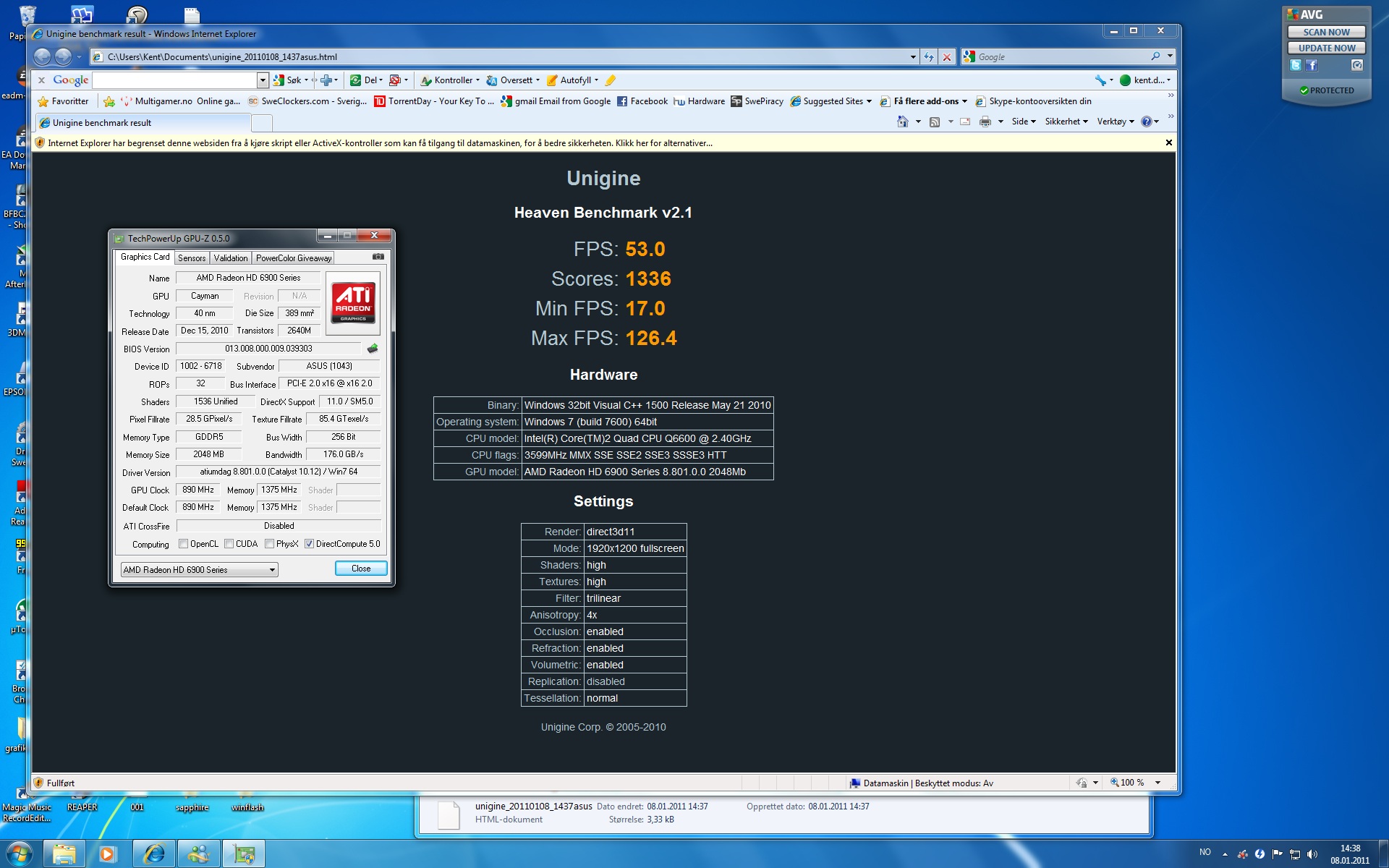Viewport: 1389px width, 868px height.
Task: Expand the Google Toolbar search box dropdown
Action: tap(263, 80)
